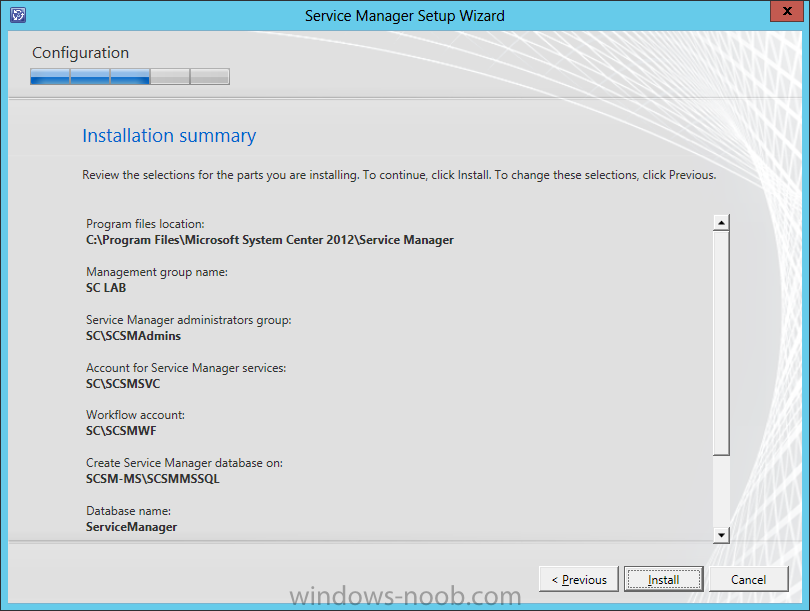Click the third filled progress segment
The height and width of the screenshot is (611, 810).
pyautogui.click(x=130, y=76)
